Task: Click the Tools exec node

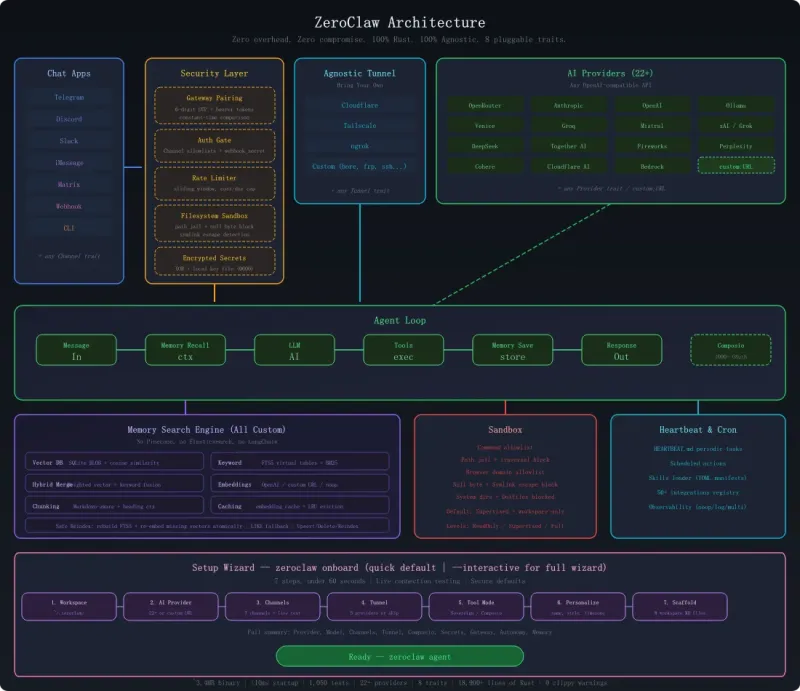Action: point(402,350)
